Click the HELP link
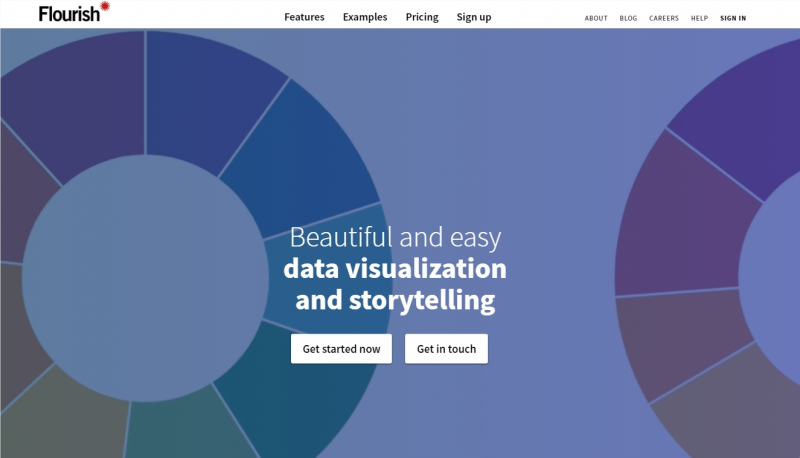This screenshot has height=458, width=800. tap(699, 18)
